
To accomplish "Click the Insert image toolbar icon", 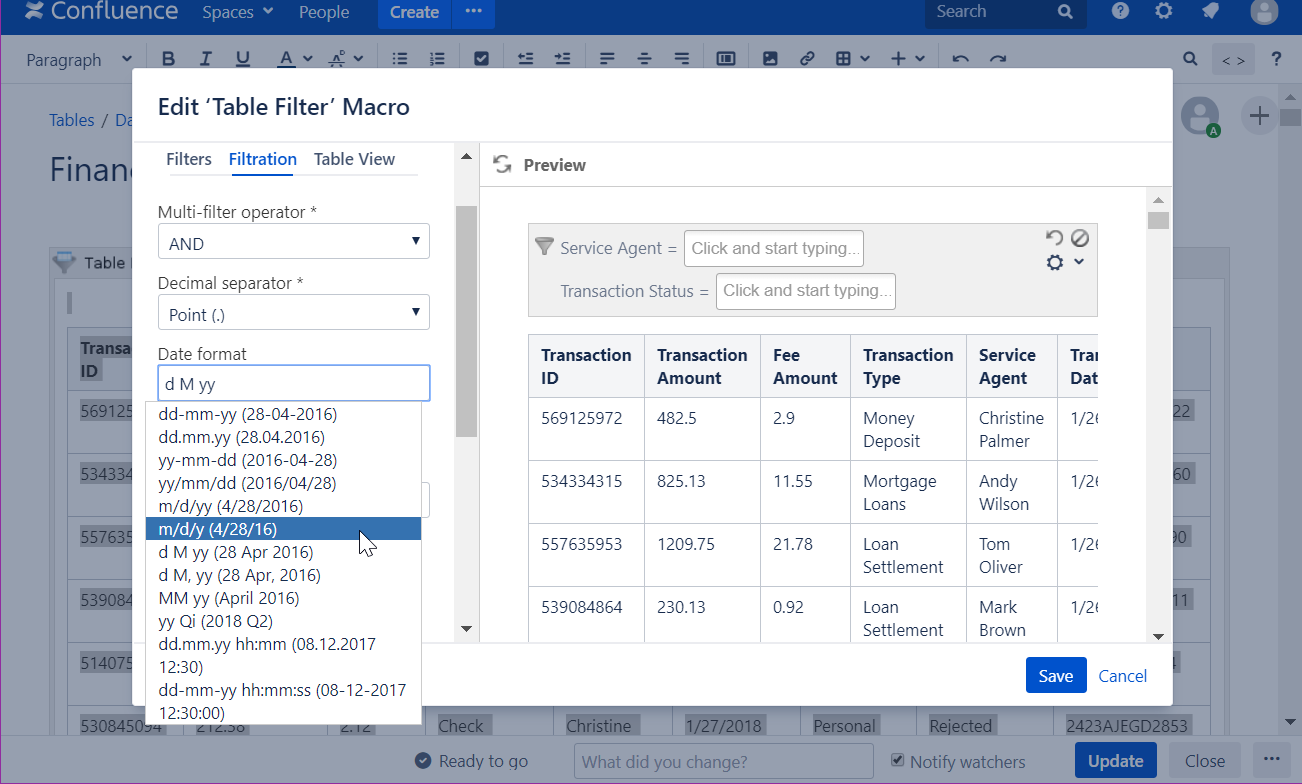I will click(770, 59).
